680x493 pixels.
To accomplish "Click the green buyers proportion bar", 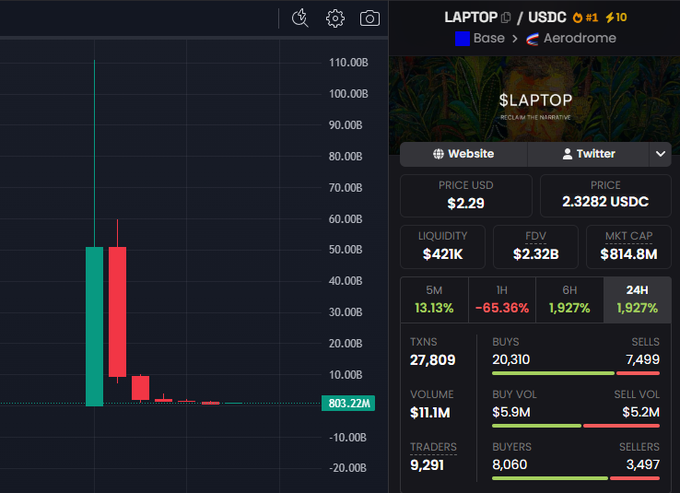I will [x=550, y=478].
